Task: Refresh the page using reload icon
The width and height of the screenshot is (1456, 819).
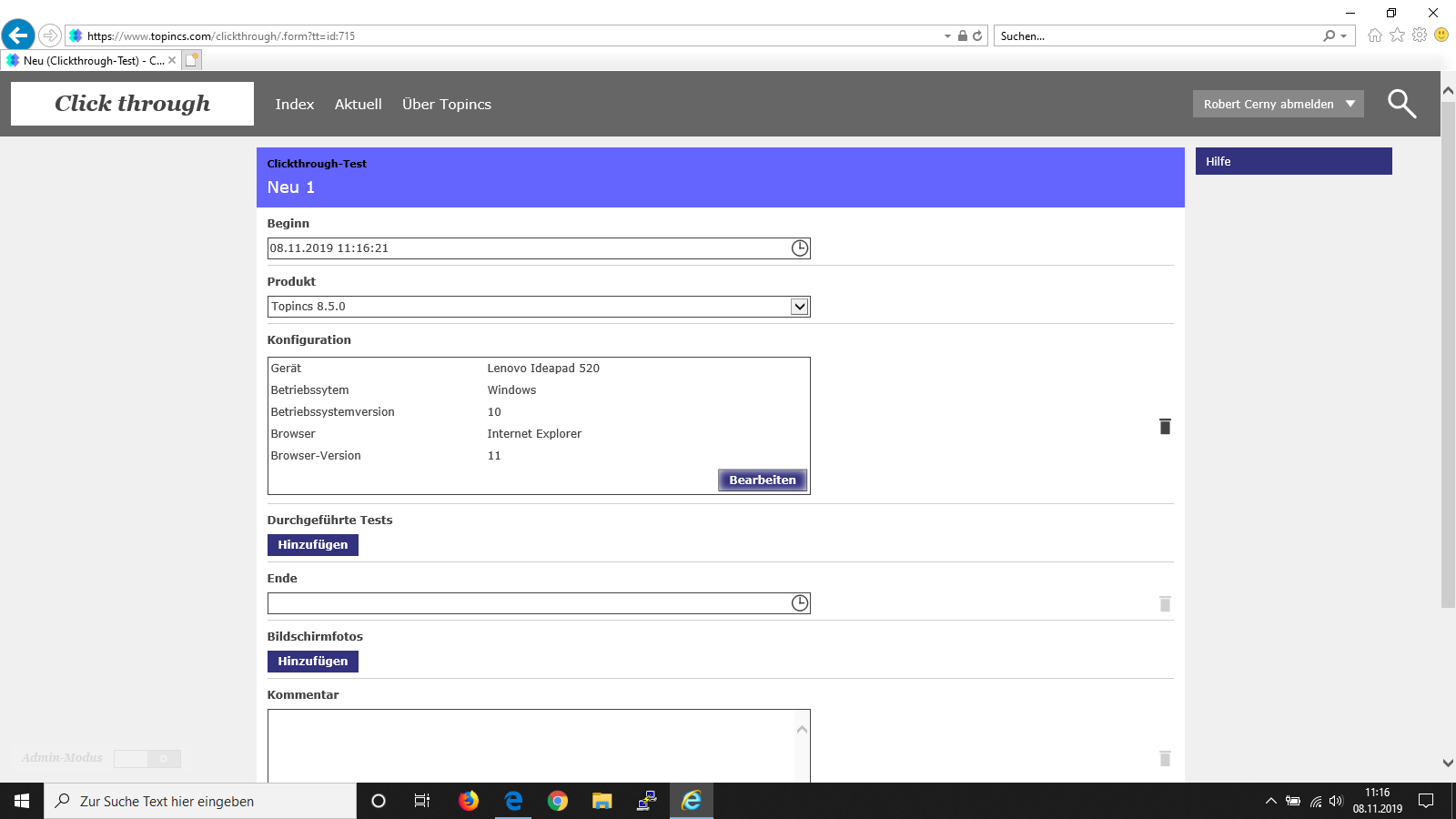Action: coord(977,36)
